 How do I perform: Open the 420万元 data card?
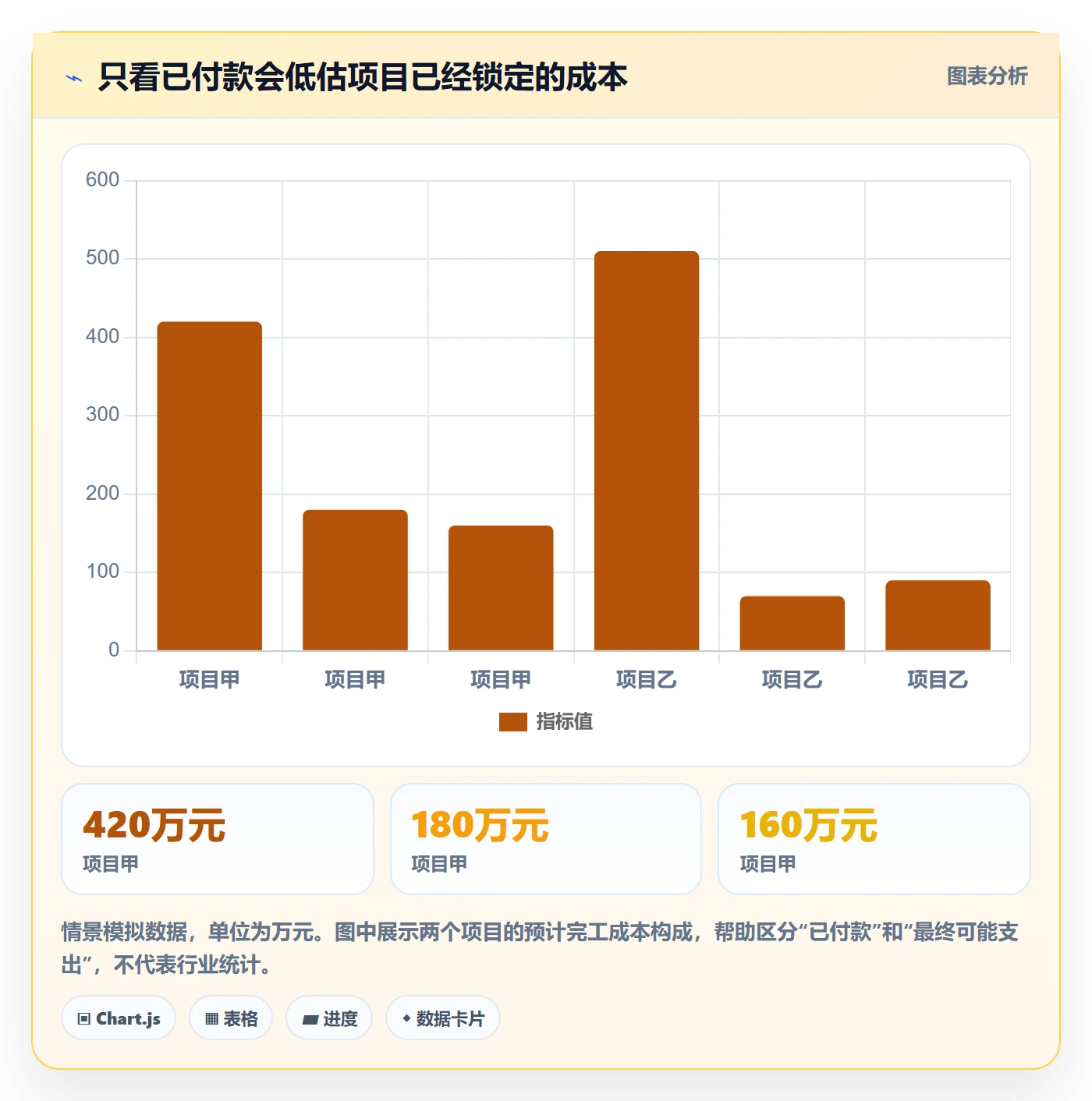click(218, 839)
